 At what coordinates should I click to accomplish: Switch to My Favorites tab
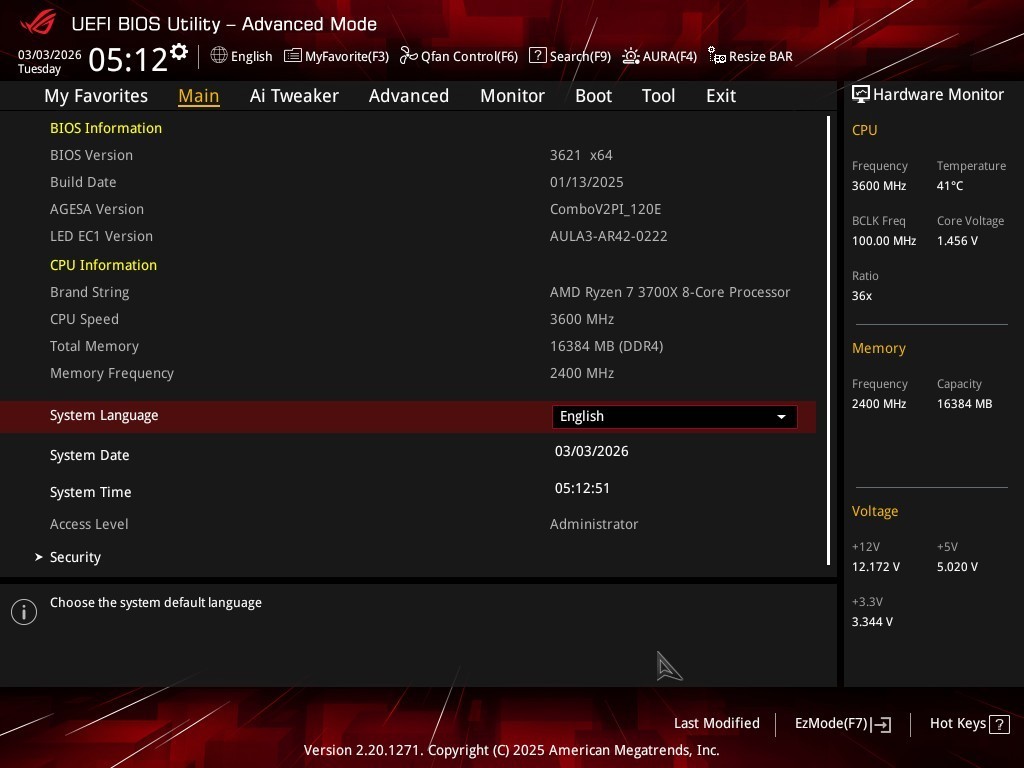(96, 96)
